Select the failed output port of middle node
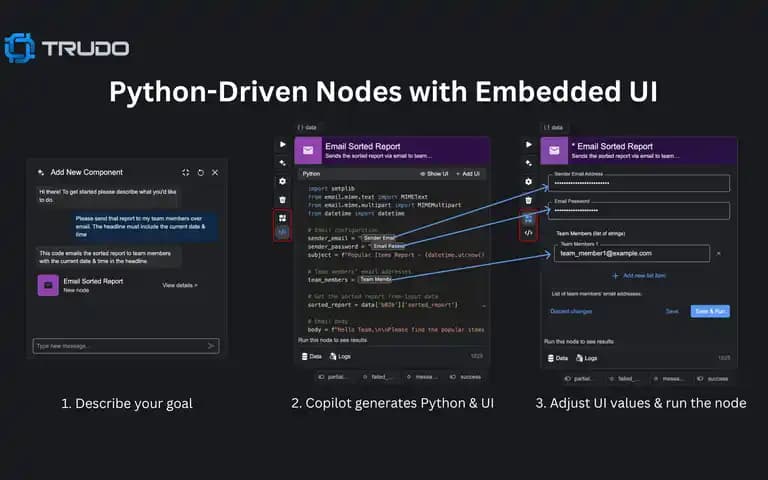Screen dimensions: 768x480 point(377,377)
